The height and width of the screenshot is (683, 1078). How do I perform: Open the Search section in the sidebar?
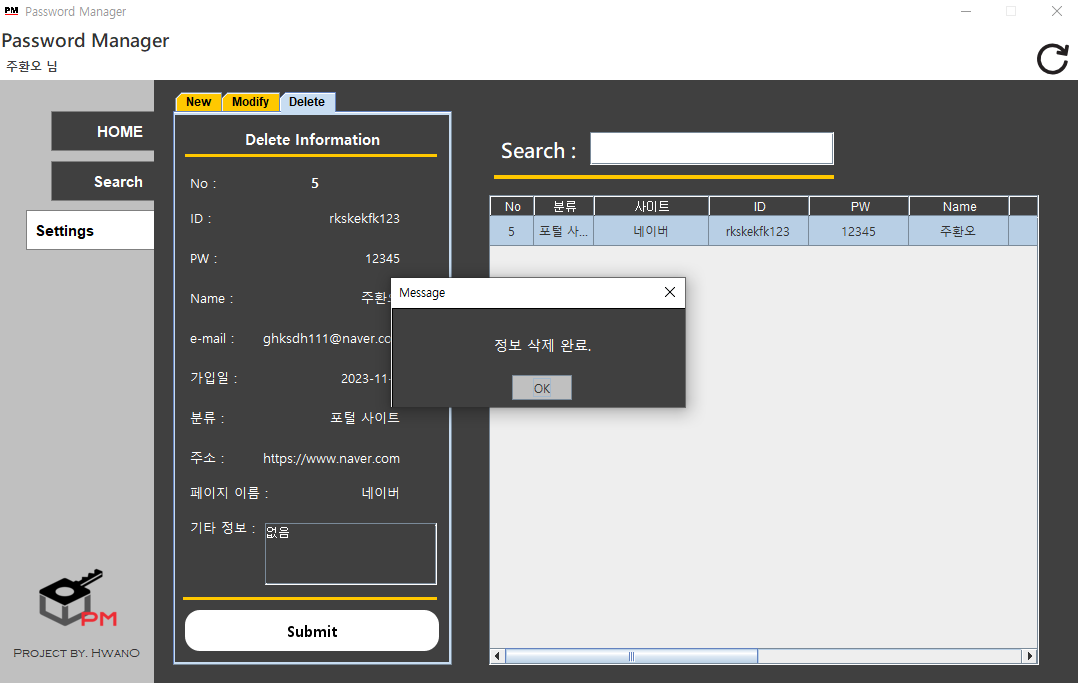coord(117,181)
